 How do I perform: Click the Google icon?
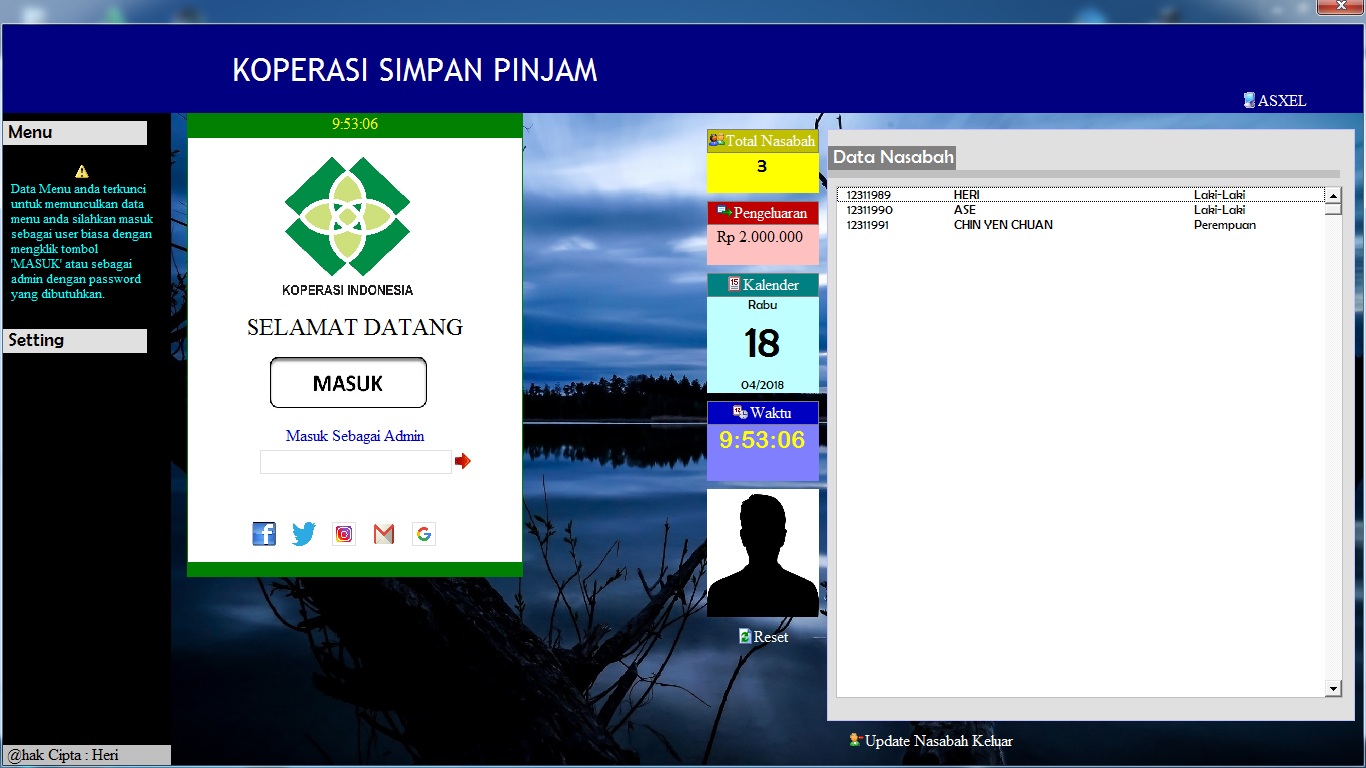[x=423, y=533]
